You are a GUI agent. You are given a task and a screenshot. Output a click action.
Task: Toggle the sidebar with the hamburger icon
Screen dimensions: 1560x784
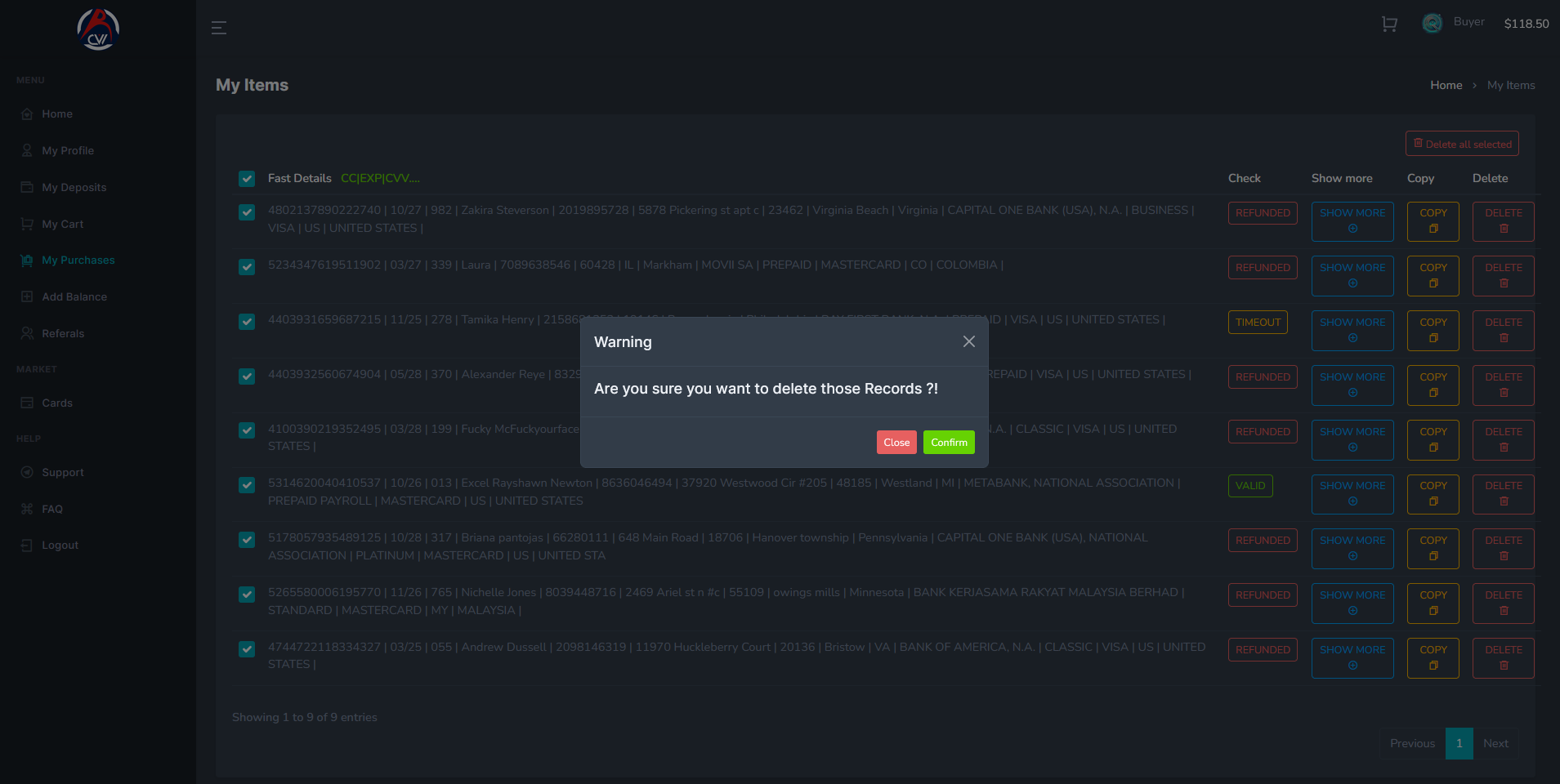click(219, 28)
